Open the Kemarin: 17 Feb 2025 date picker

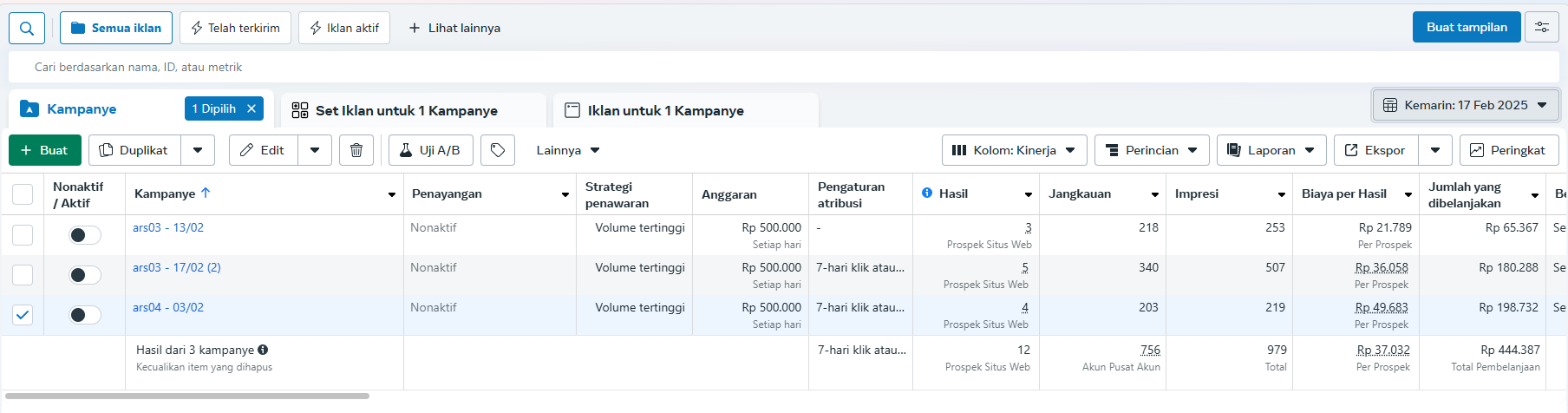click(x=1466, y=105)
